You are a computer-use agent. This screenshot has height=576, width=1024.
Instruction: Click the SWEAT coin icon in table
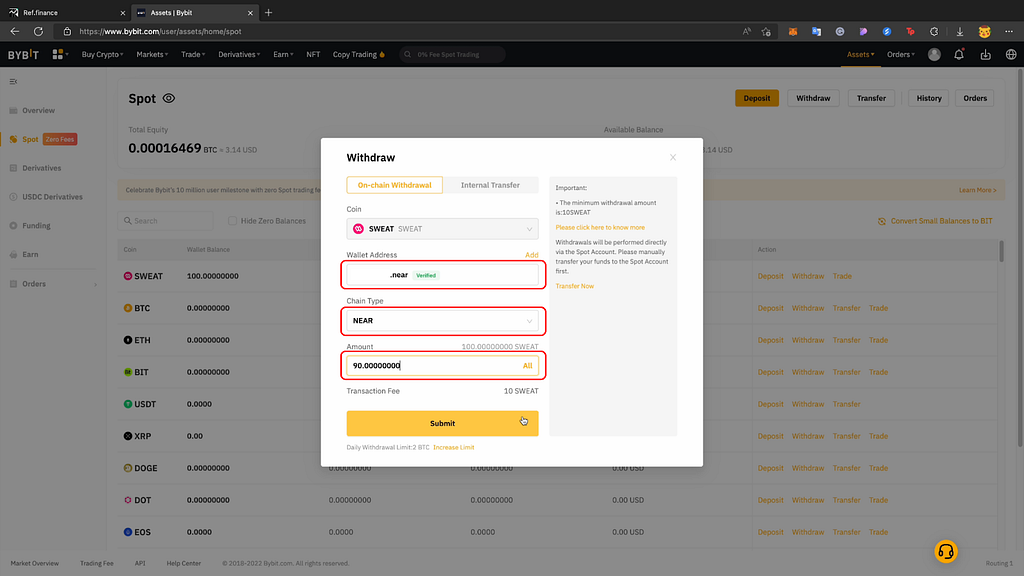pos(128,276)
